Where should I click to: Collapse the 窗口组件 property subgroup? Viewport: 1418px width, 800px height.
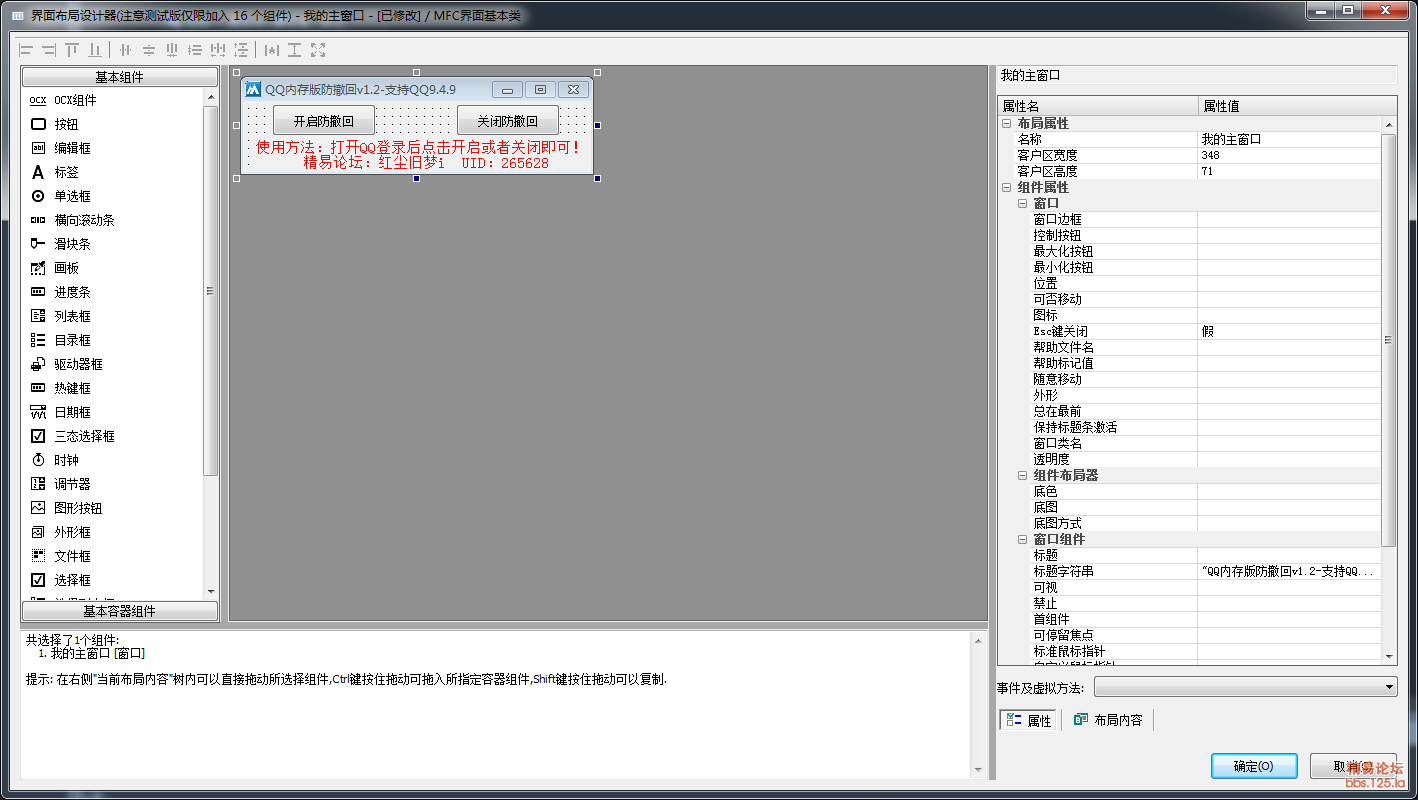tap(1023, 539)
